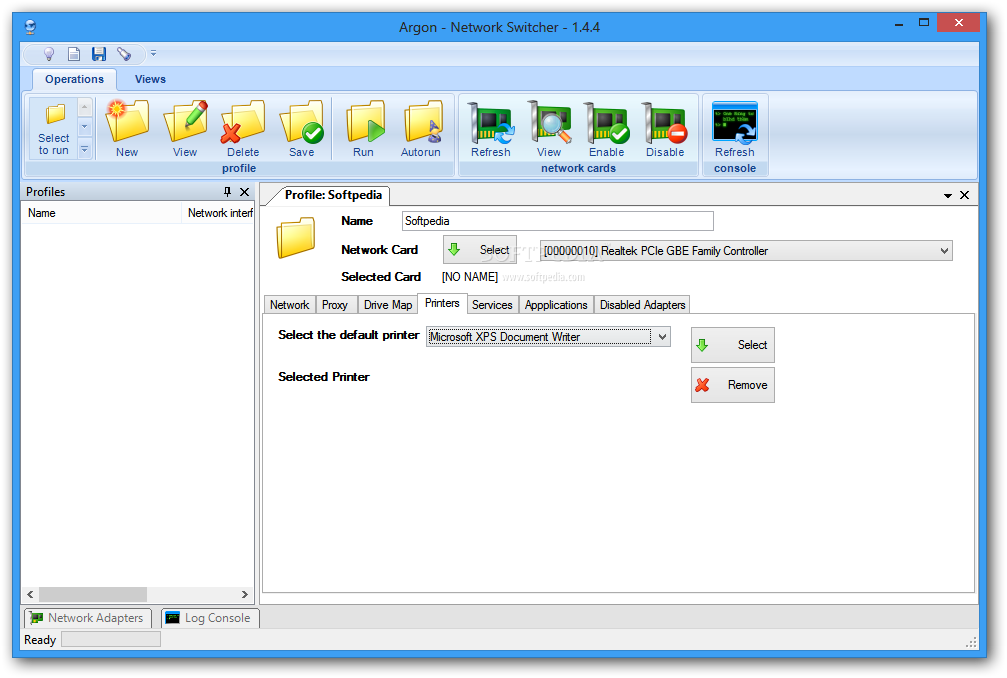The width and height of the screenshot is (1007, 678).
Task: Open the Services tab
Action: [x=492, y=305]
